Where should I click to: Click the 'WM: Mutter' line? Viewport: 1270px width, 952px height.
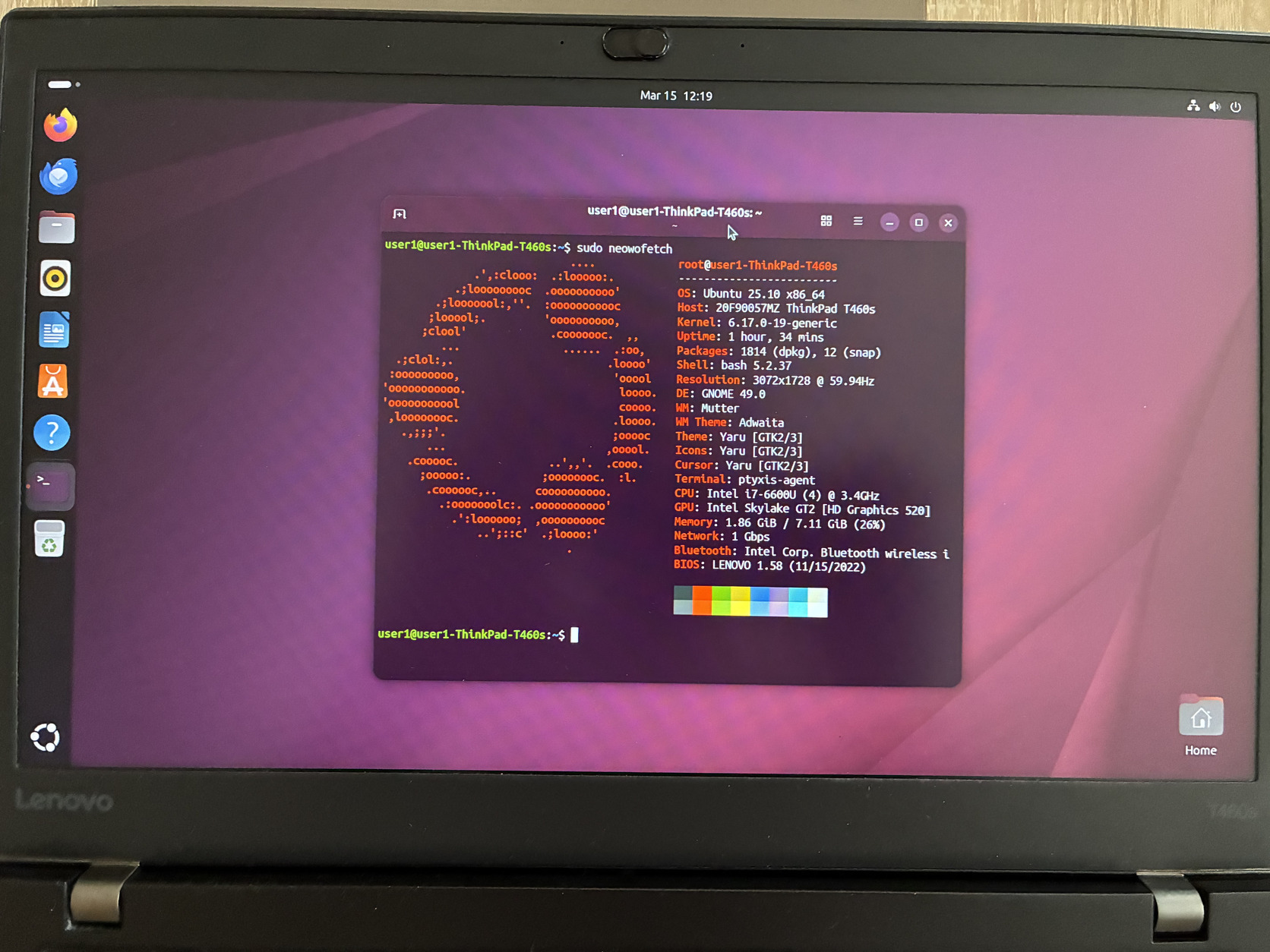pos(706,408)
